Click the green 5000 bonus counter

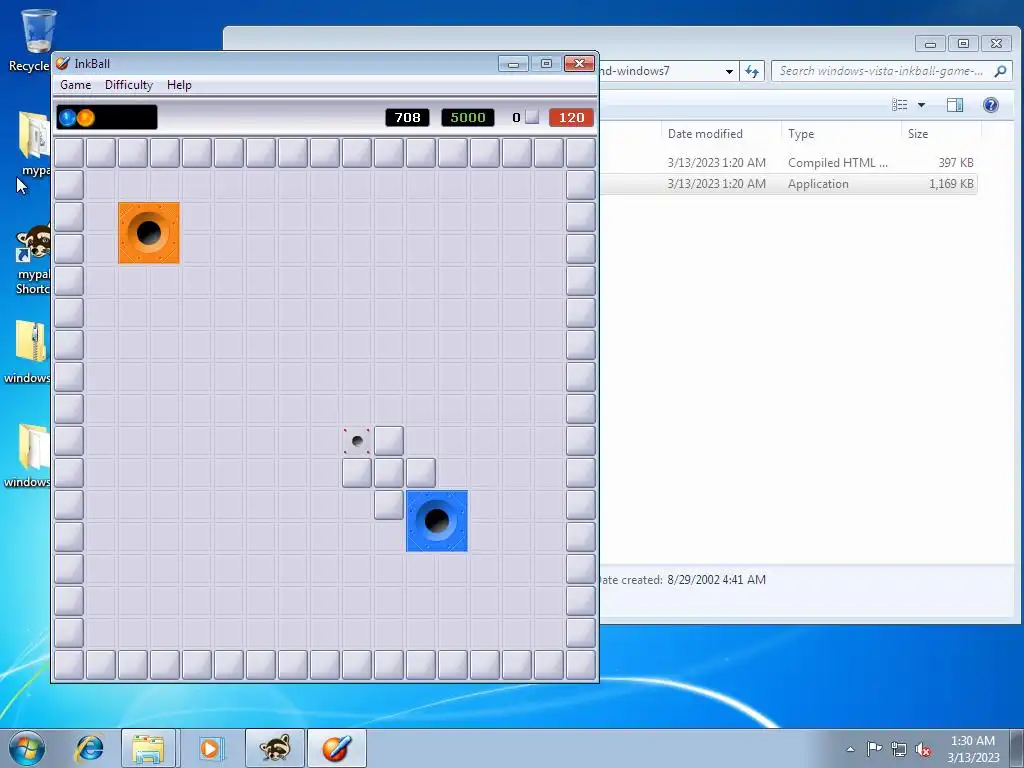(468, 118)
